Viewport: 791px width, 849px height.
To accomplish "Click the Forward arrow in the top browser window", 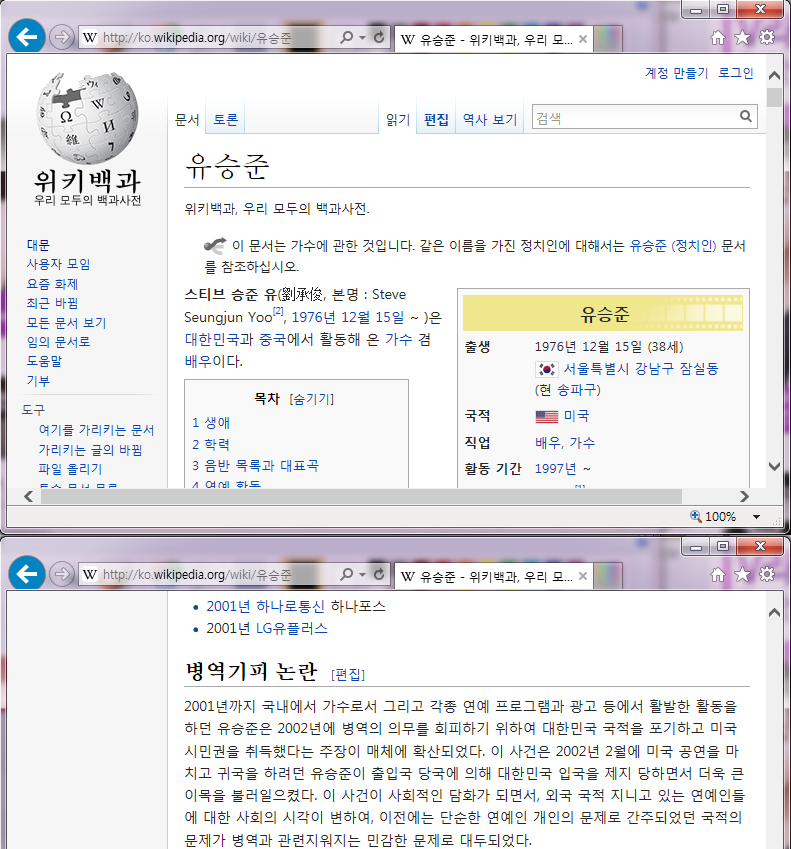I will point(62,37).
